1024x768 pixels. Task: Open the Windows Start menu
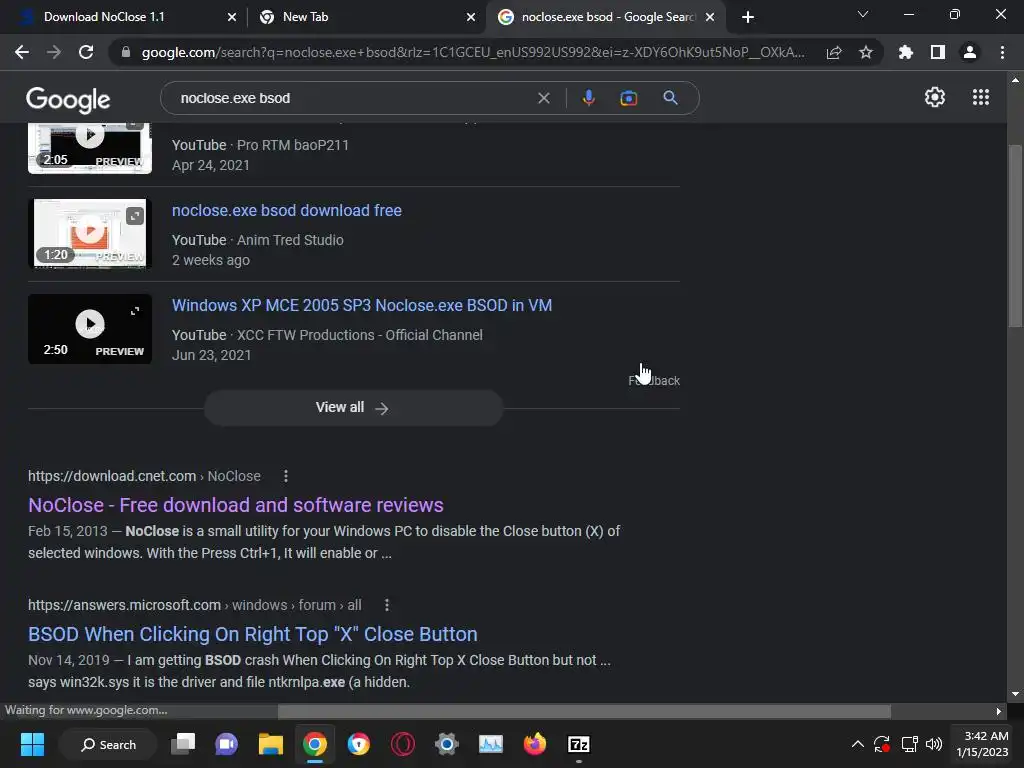click(x=32, y=744)
